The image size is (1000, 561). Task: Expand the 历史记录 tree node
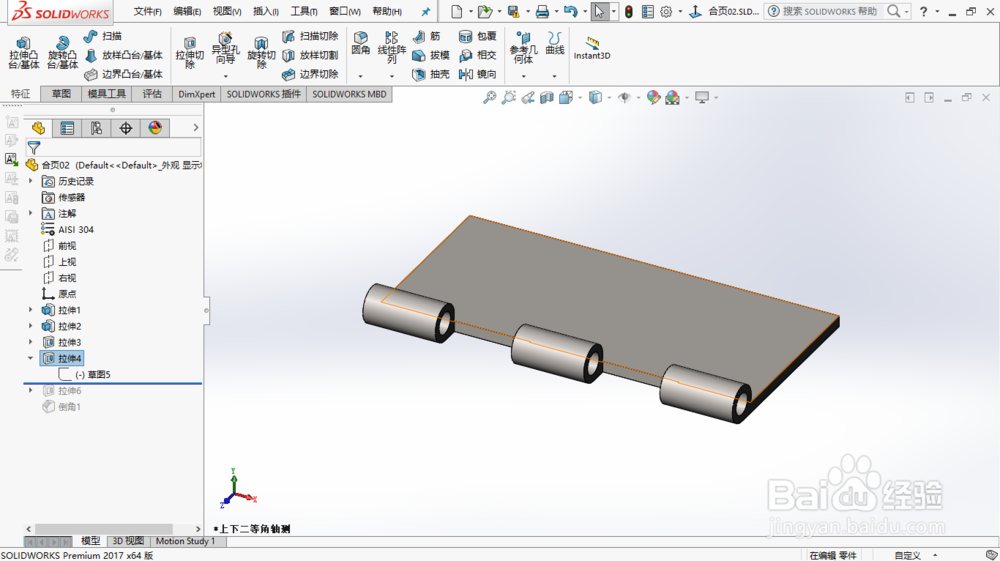point(31,181)
